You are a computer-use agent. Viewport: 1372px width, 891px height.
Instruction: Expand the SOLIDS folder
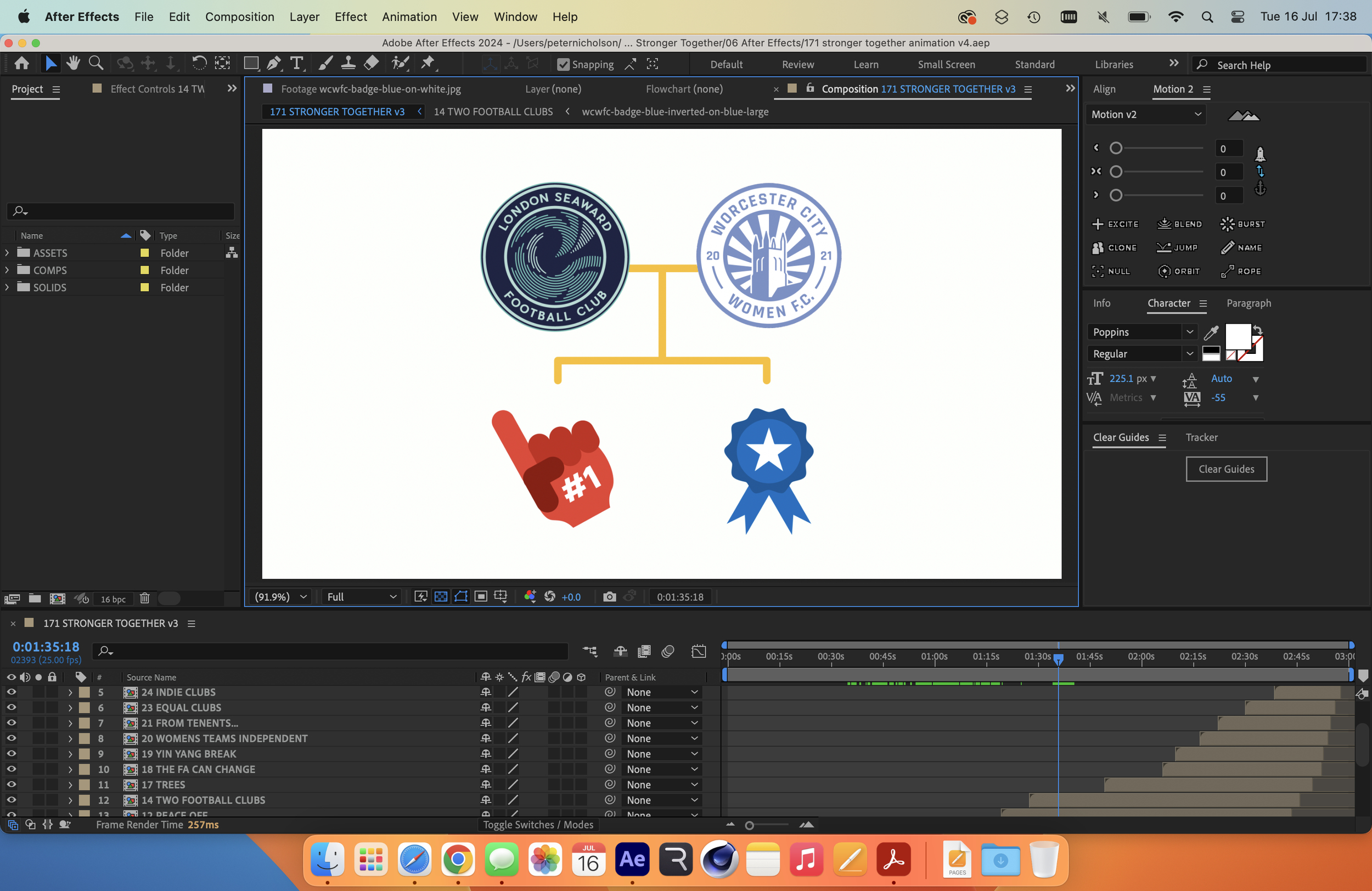tap(7, 287)
